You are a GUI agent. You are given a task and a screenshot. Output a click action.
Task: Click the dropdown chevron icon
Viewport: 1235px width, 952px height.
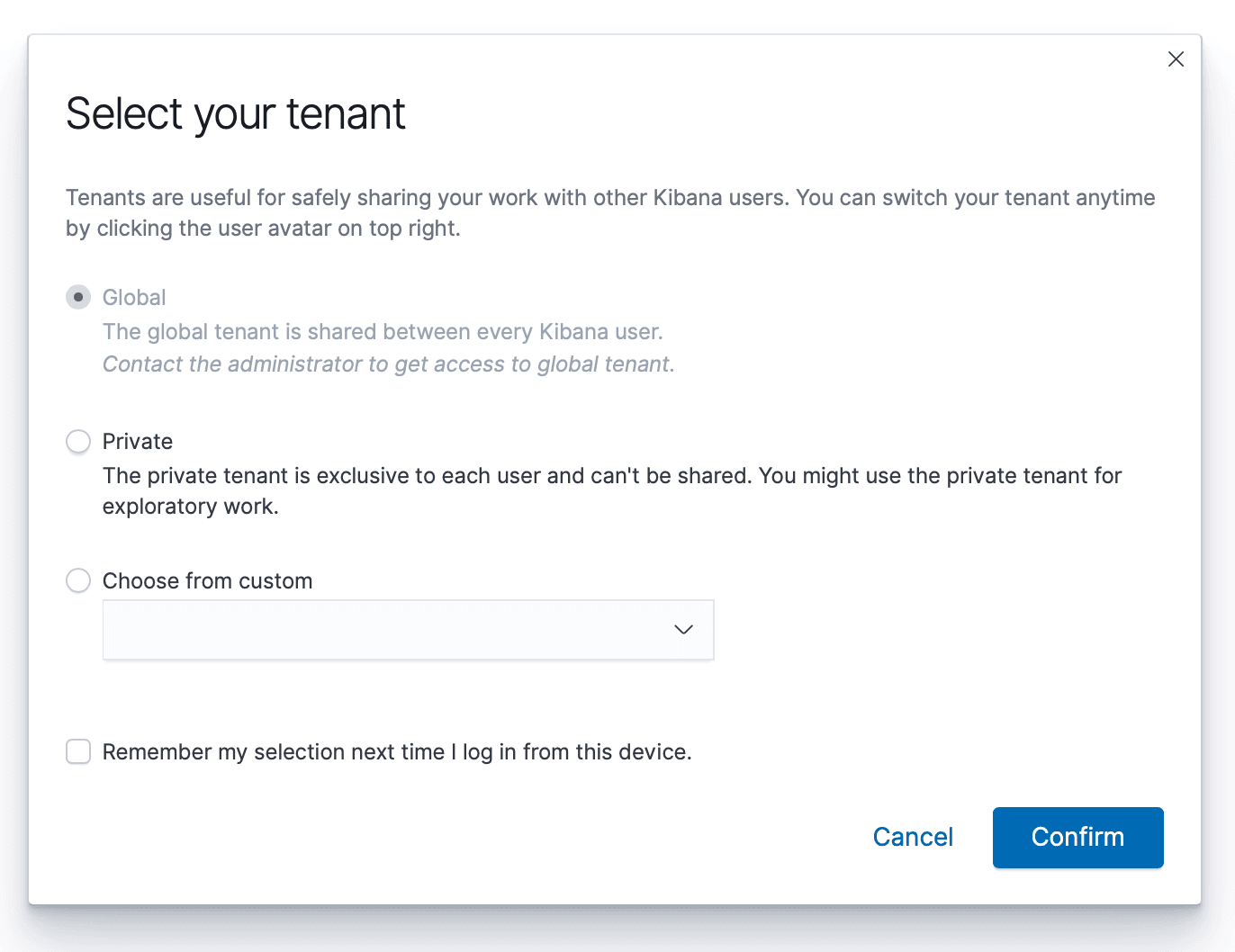tap(683, 629)
